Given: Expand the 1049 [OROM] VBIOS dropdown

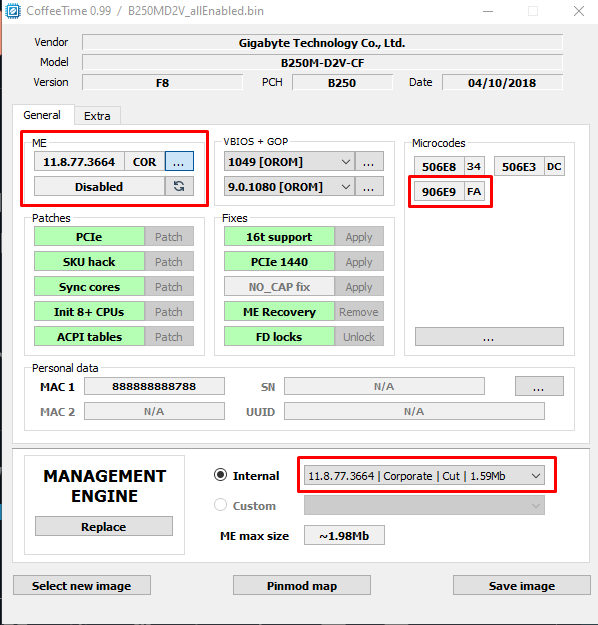Looking at the screenshot, I should pos(289,161).
